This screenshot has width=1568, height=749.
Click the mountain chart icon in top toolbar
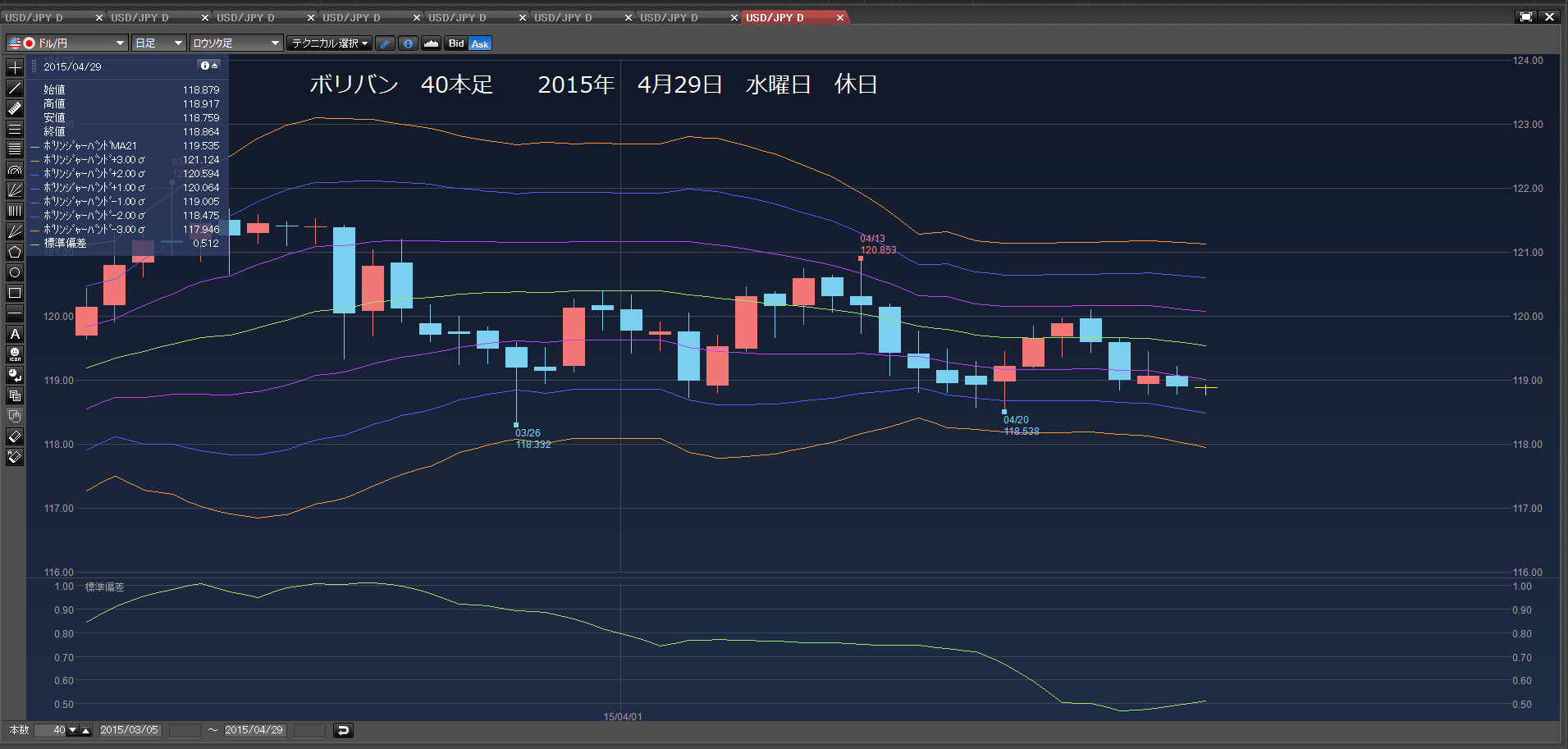click(431, 43)
